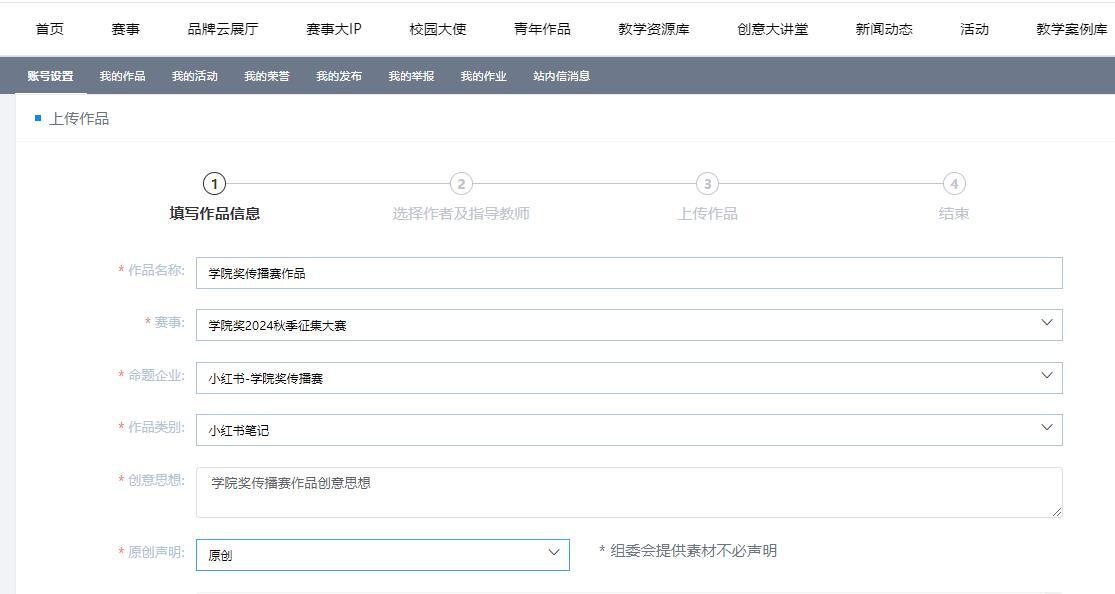Open 青年作品 navigation item

coord(543,29)
